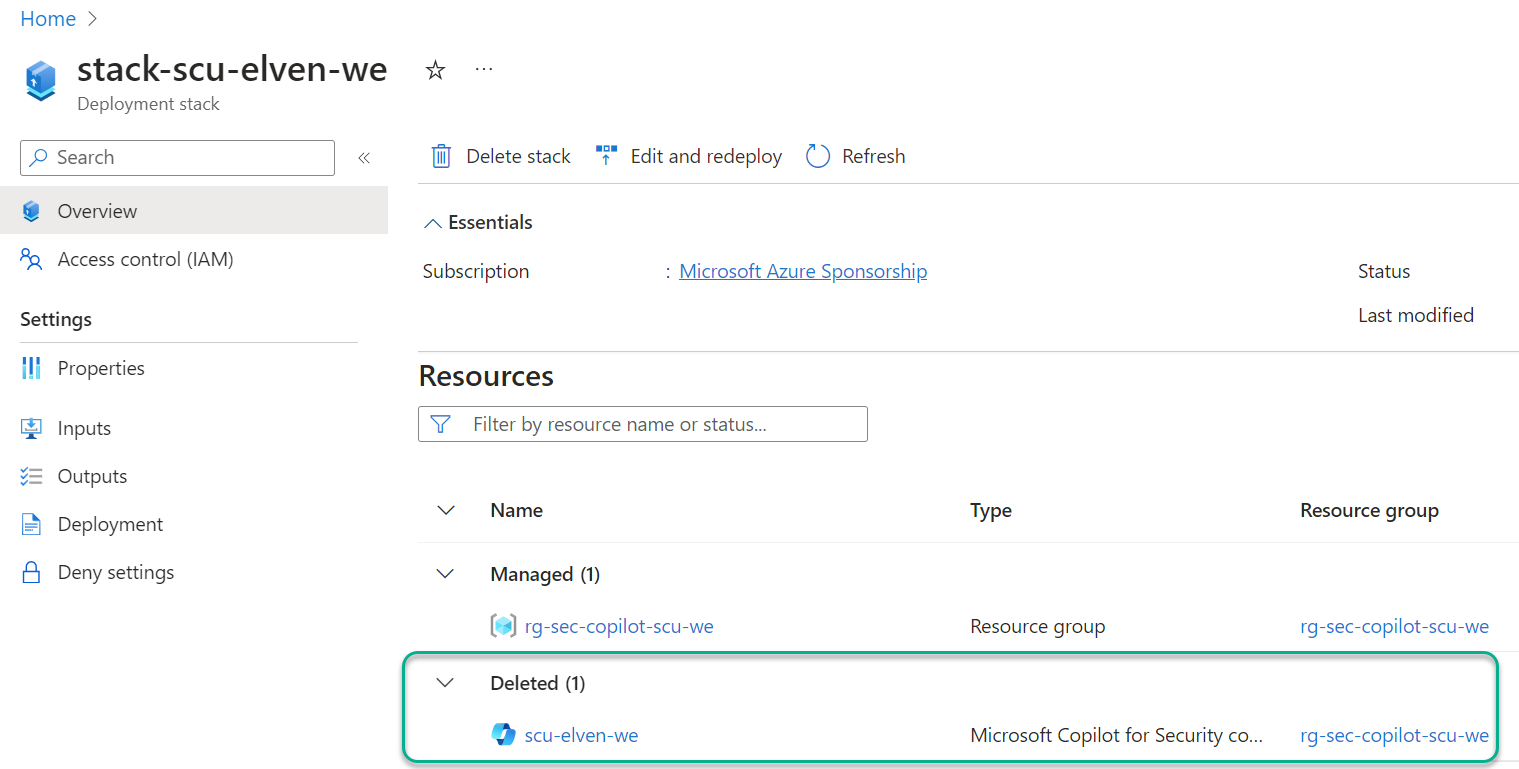Click the magnifier icon in sidebar search

click(39, 158)
